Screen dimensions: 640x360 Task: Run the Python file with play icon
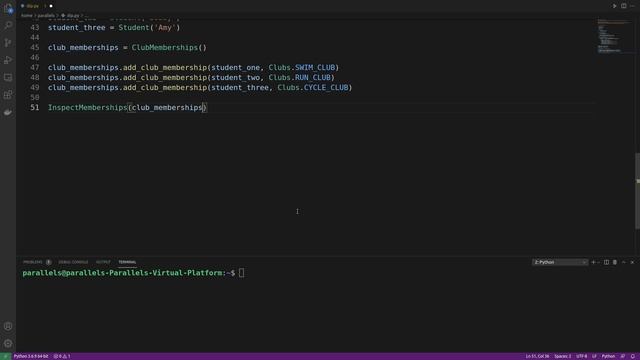[614, 6]
